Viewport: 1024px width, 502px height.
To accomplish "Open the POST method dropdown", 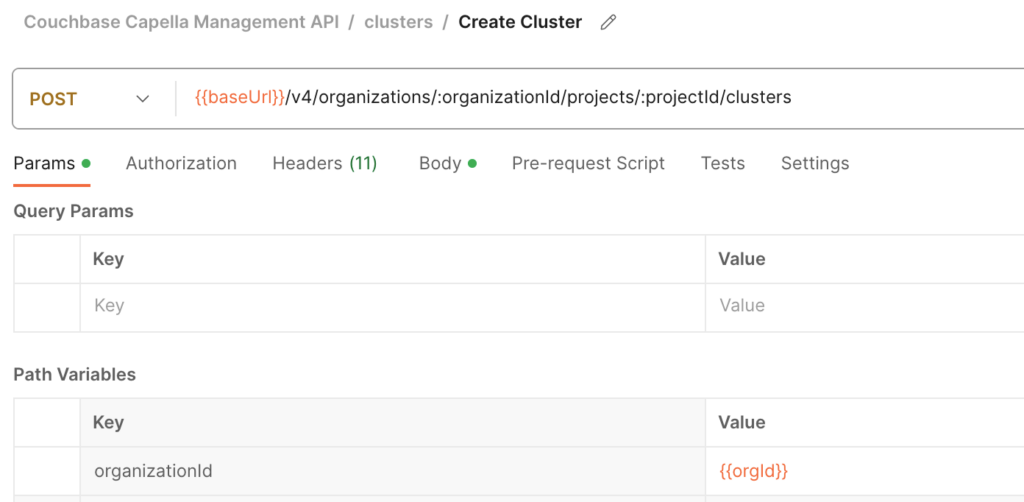I will tap(89, 99).
